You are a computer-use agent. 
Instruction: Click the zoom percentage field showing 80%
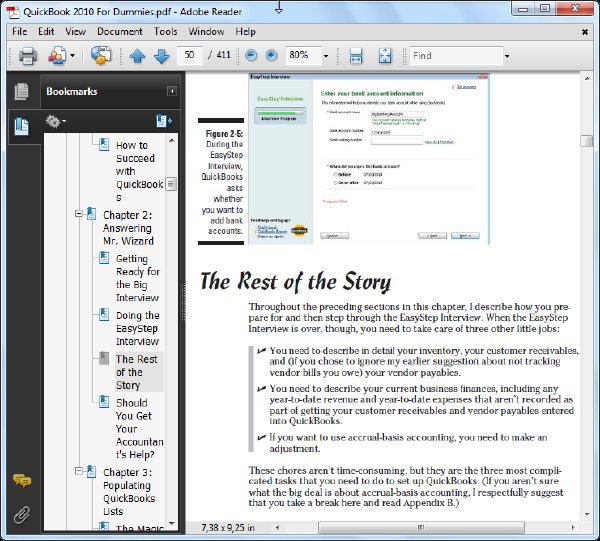click(303, 55)
